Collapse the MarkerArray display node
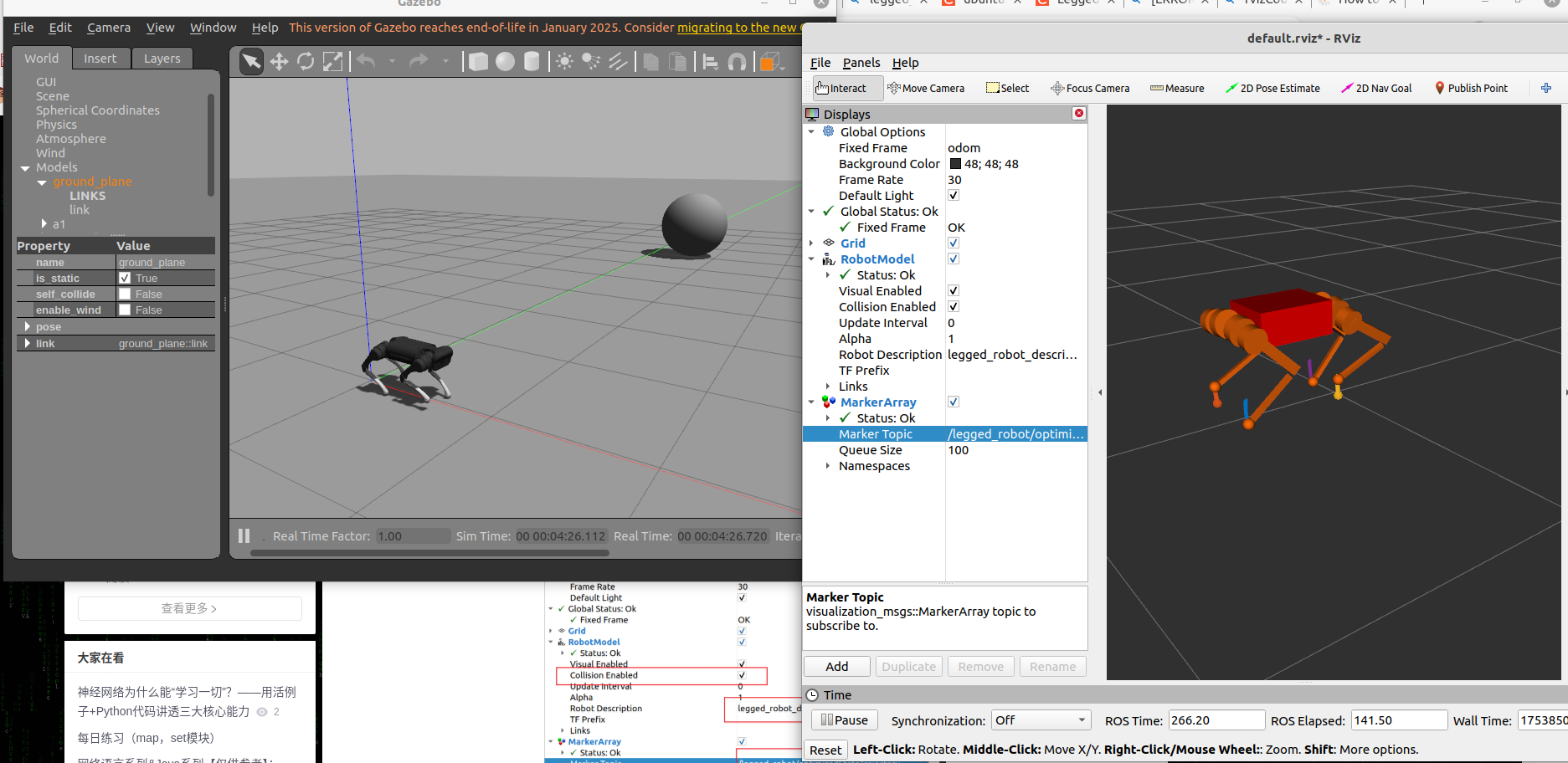The width and height of the screenshot is (1568, 763). click(x=811, y=402)
